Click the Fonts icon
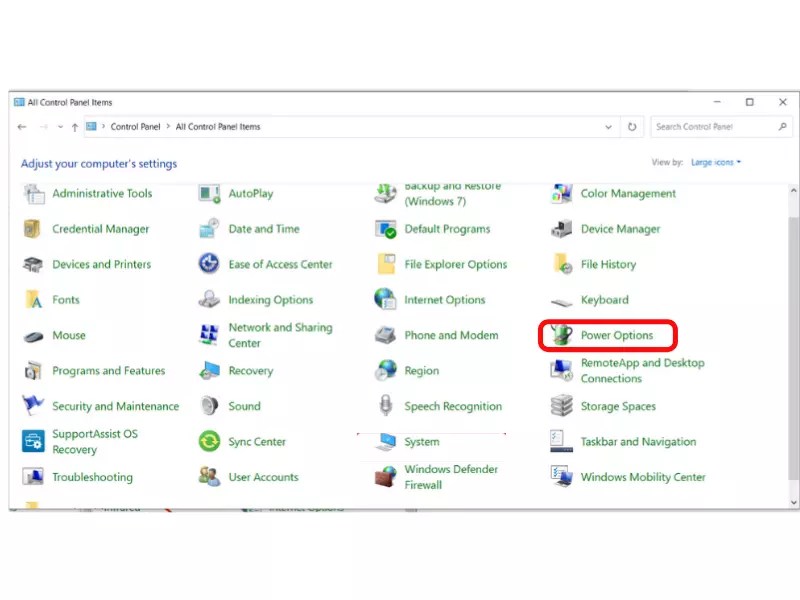Image resolution: width=800 pixels, height=600 pixels. (x=34, y=299)
